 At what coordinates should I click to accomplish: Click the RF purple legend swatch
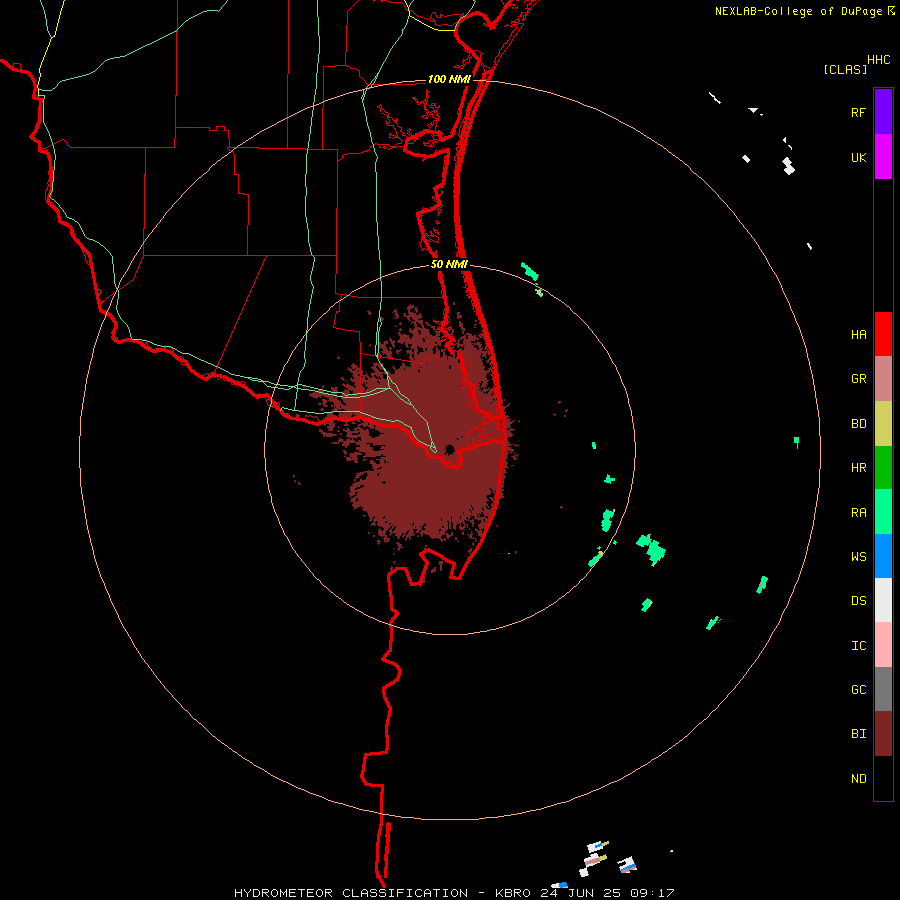click(x=883, y=112)
